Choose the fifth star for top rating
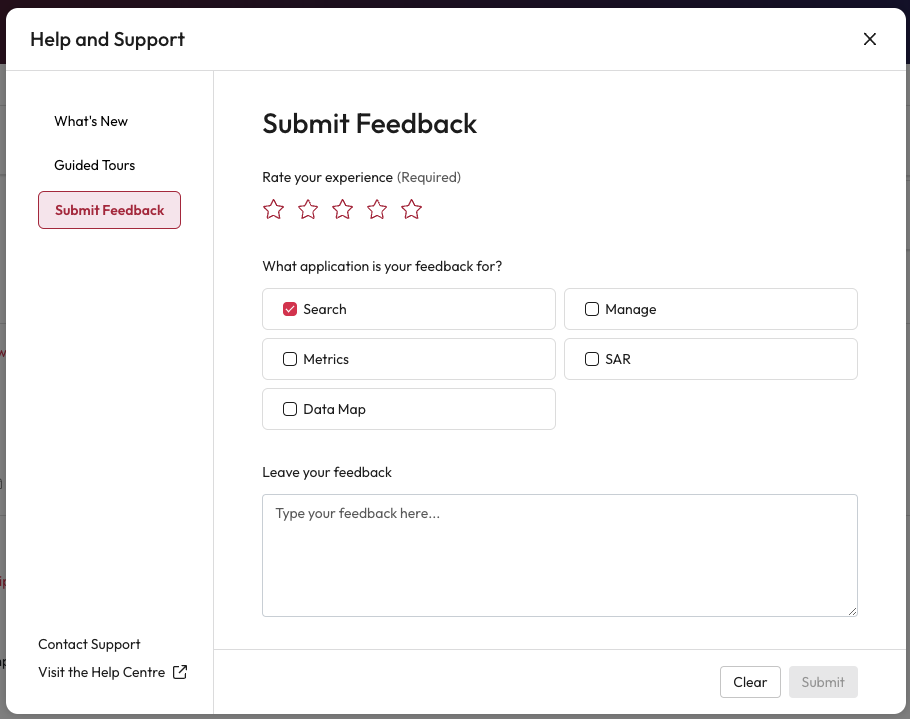Screen dimensions: 910x719 (x=412, y=209)
